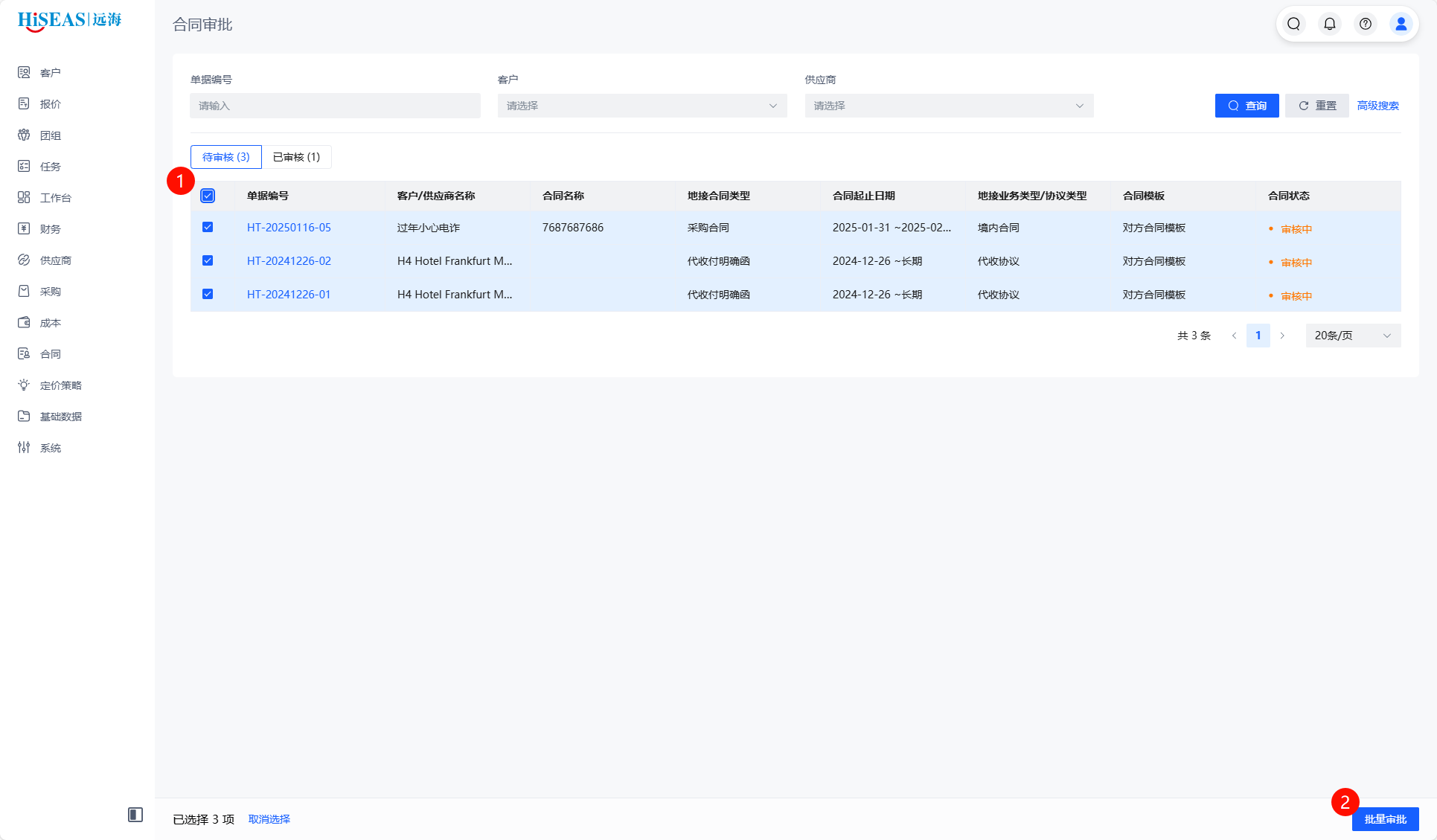Open the 20条/页 page size dropdown
1437x840 pixels.
1353,336
